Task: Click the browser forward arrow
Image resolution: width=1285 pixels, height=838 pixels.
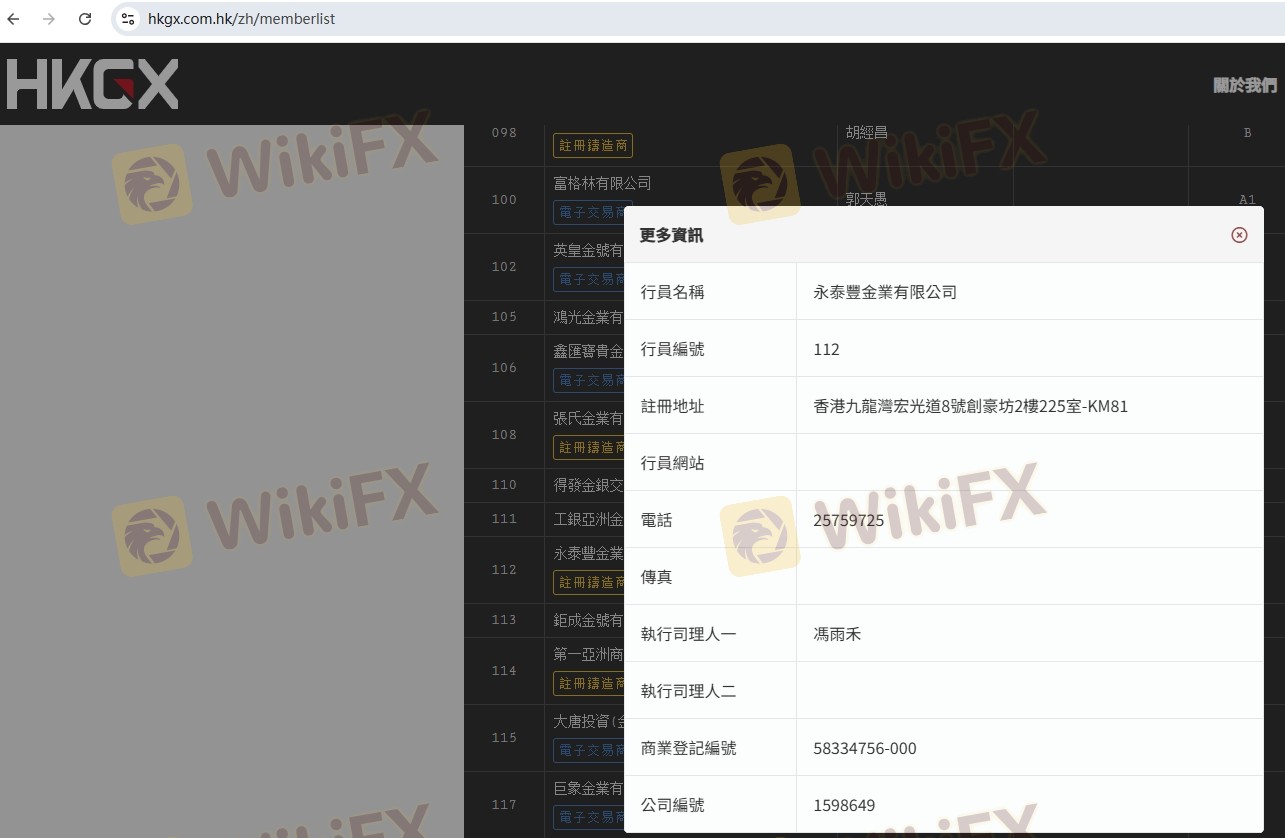Action: click(49, 19)
